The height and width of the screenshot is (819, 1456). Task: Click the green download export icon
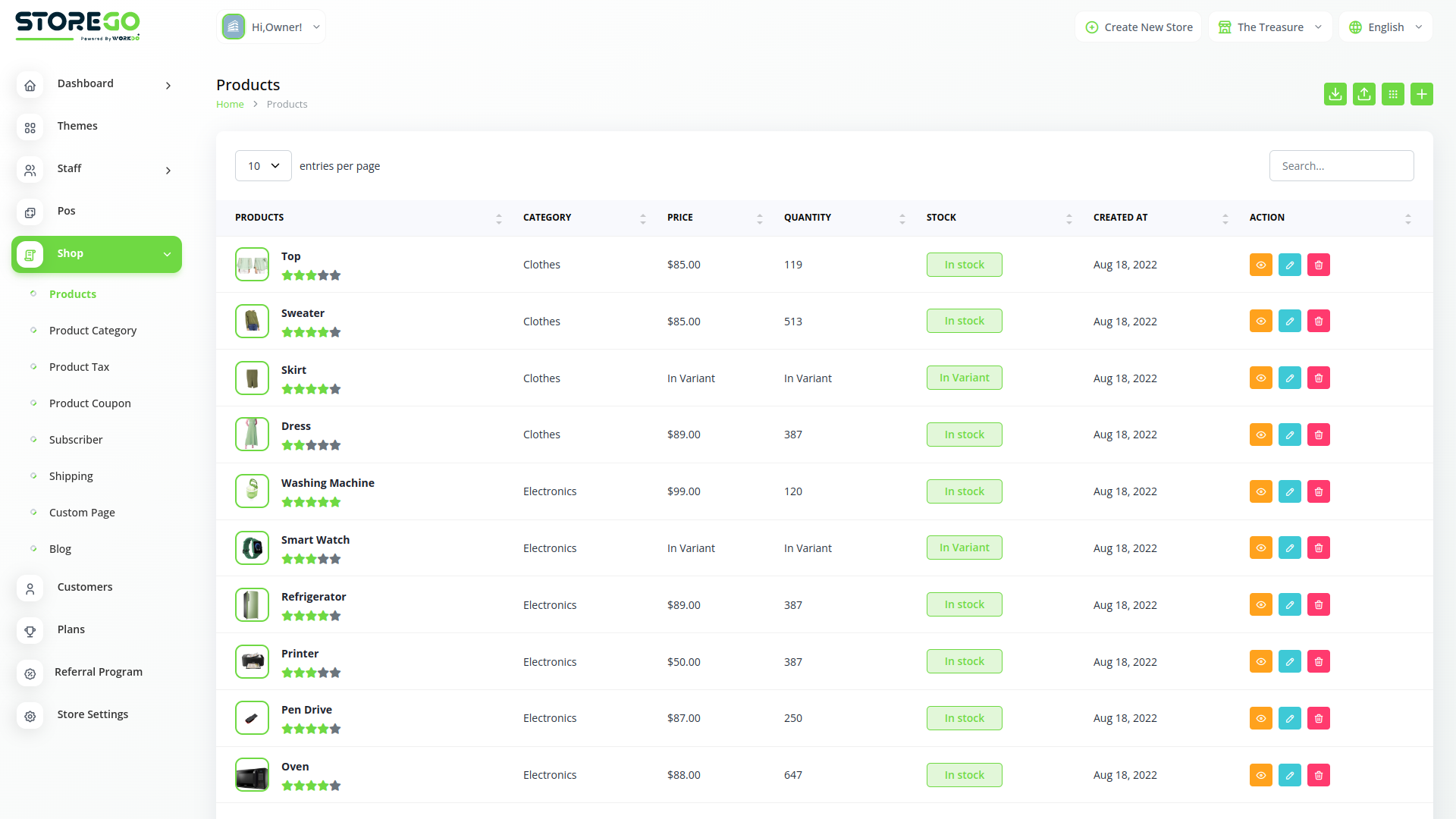pyautogui.click(x=1335, y=94)
